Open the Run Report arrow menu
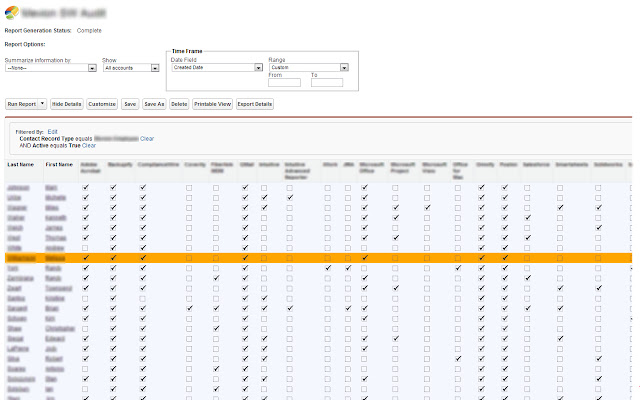The image size is (640, 400). click(42, 103)
